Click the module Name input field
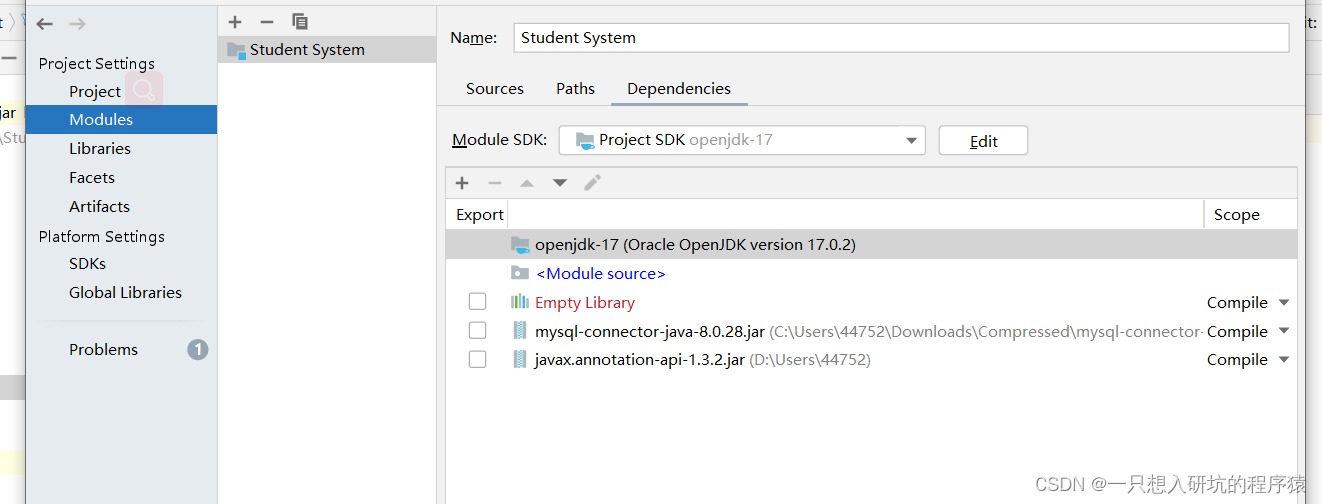This screenshot has height=504, width=1322. (901, 37)
